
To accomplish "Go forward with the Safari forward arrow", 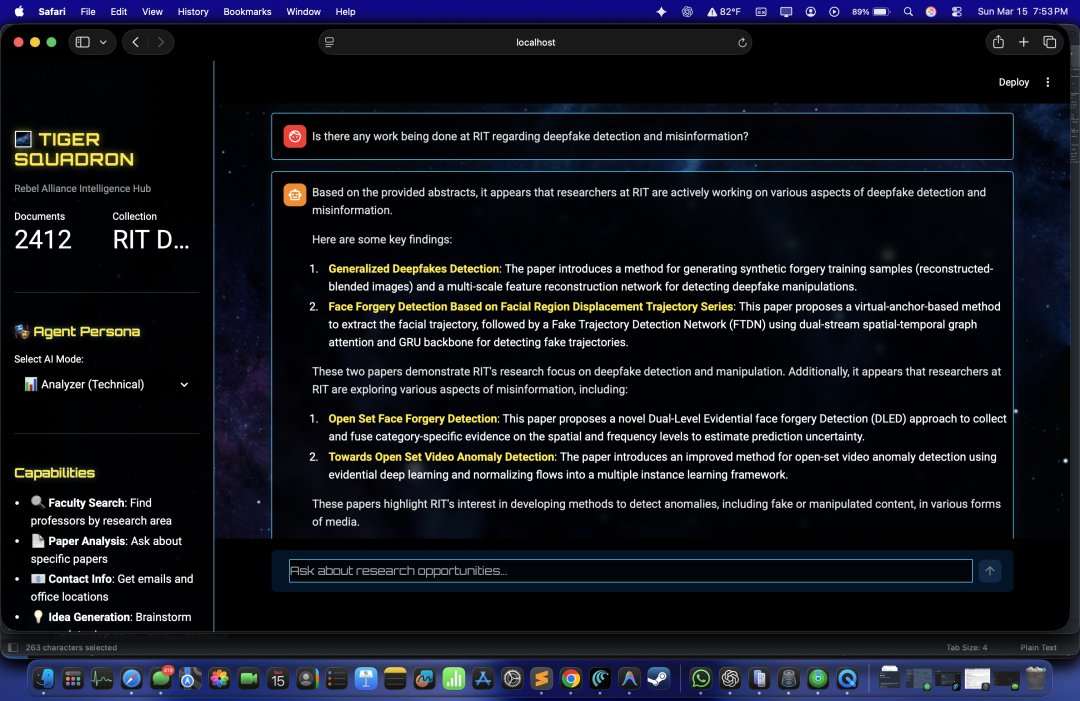I will (160, 42).
